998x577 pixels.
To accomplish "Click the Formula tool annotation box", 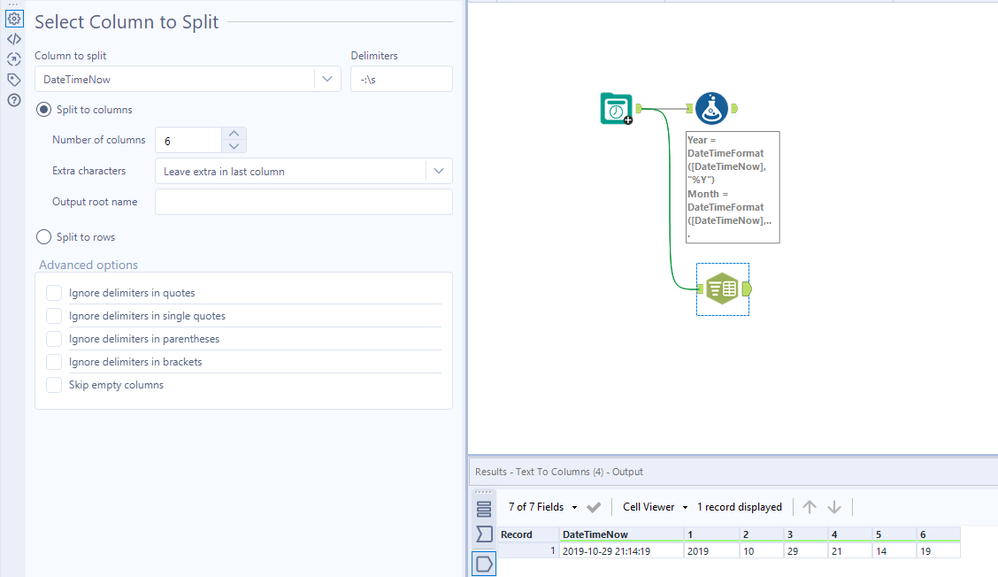I will (x=733, y=187).
